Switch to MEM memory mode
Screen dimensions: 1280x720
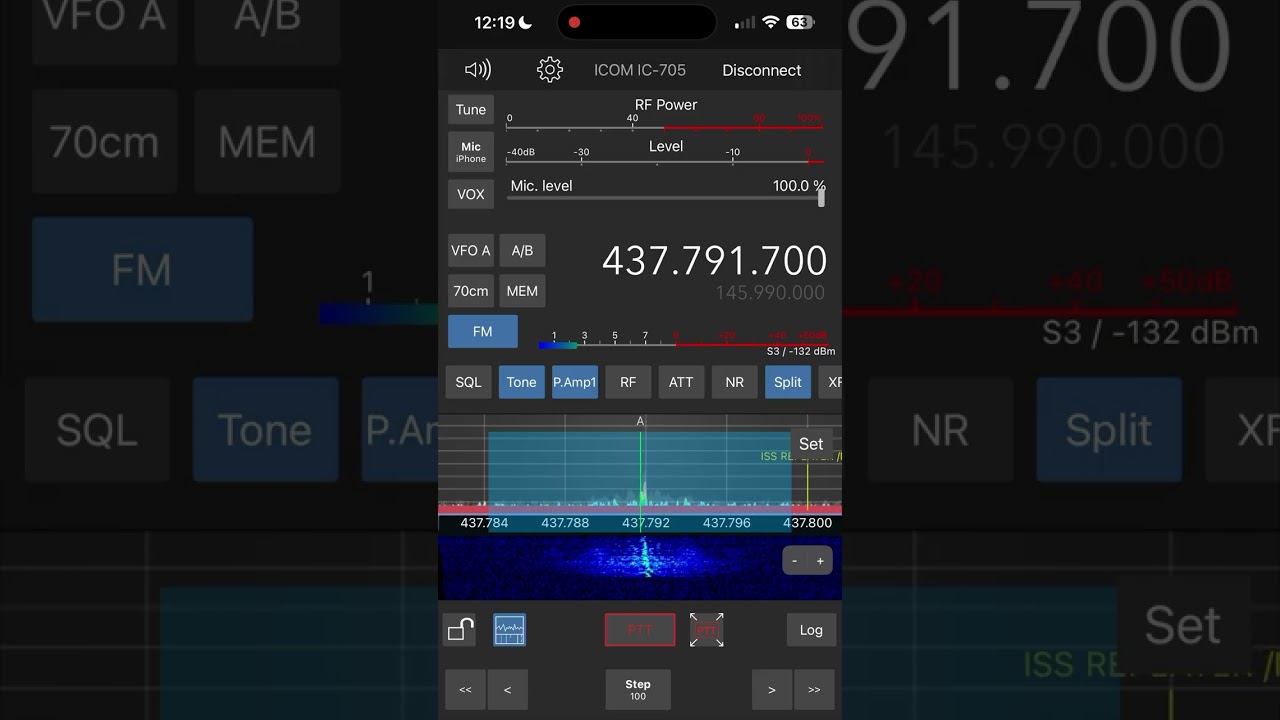pos(522,291)
